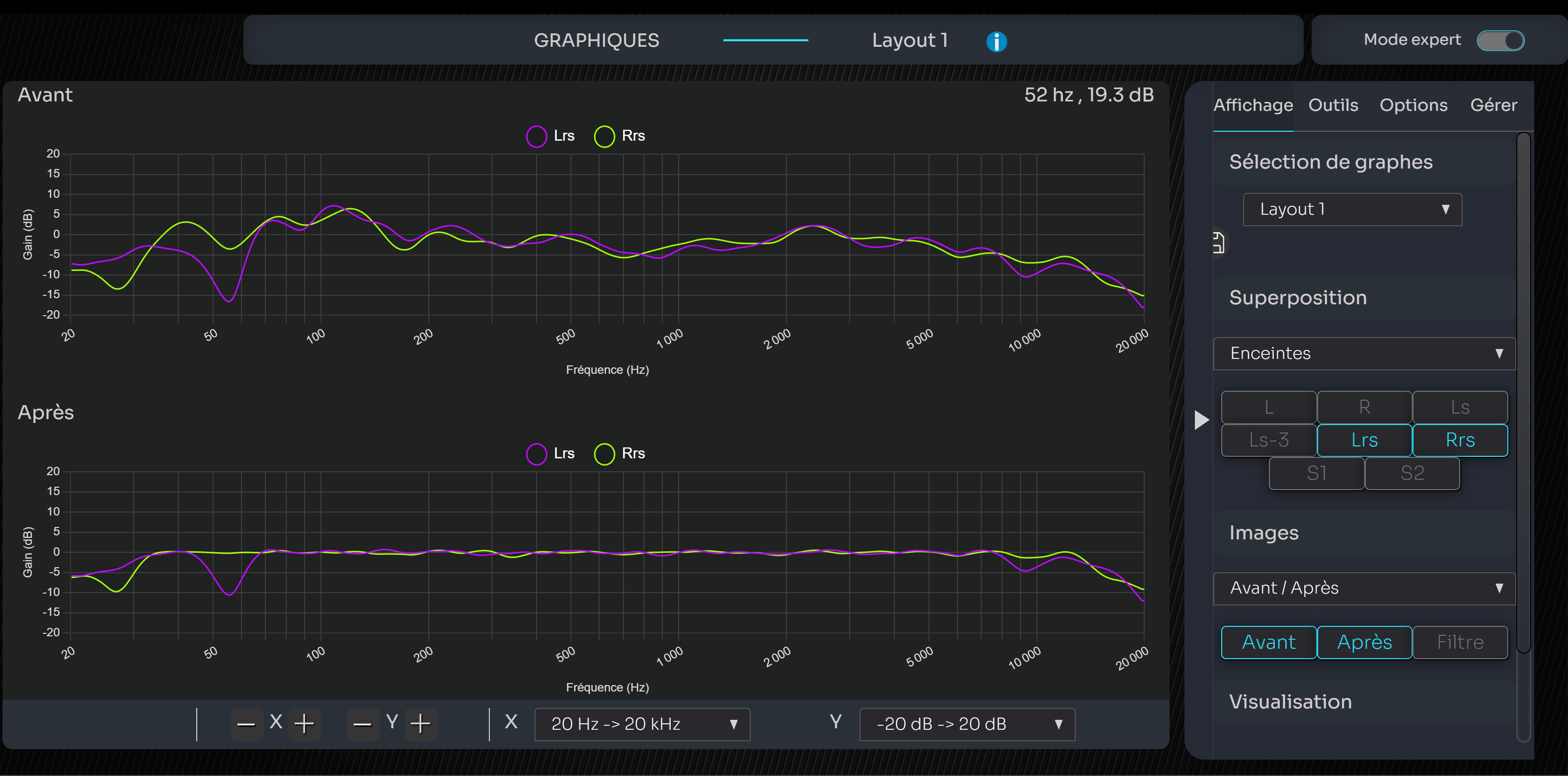
Task: Disable the Lrs speaker overlay button
Action: point(1364,440)
